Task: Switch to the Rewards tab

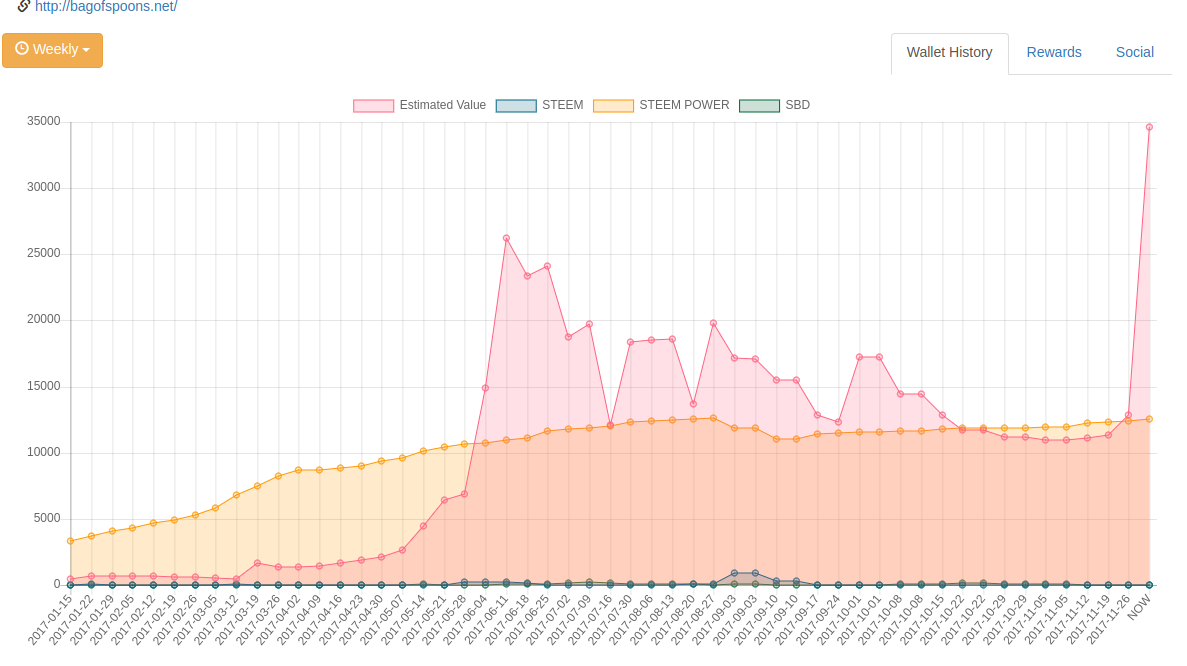Action: (x=1054, y=53)
